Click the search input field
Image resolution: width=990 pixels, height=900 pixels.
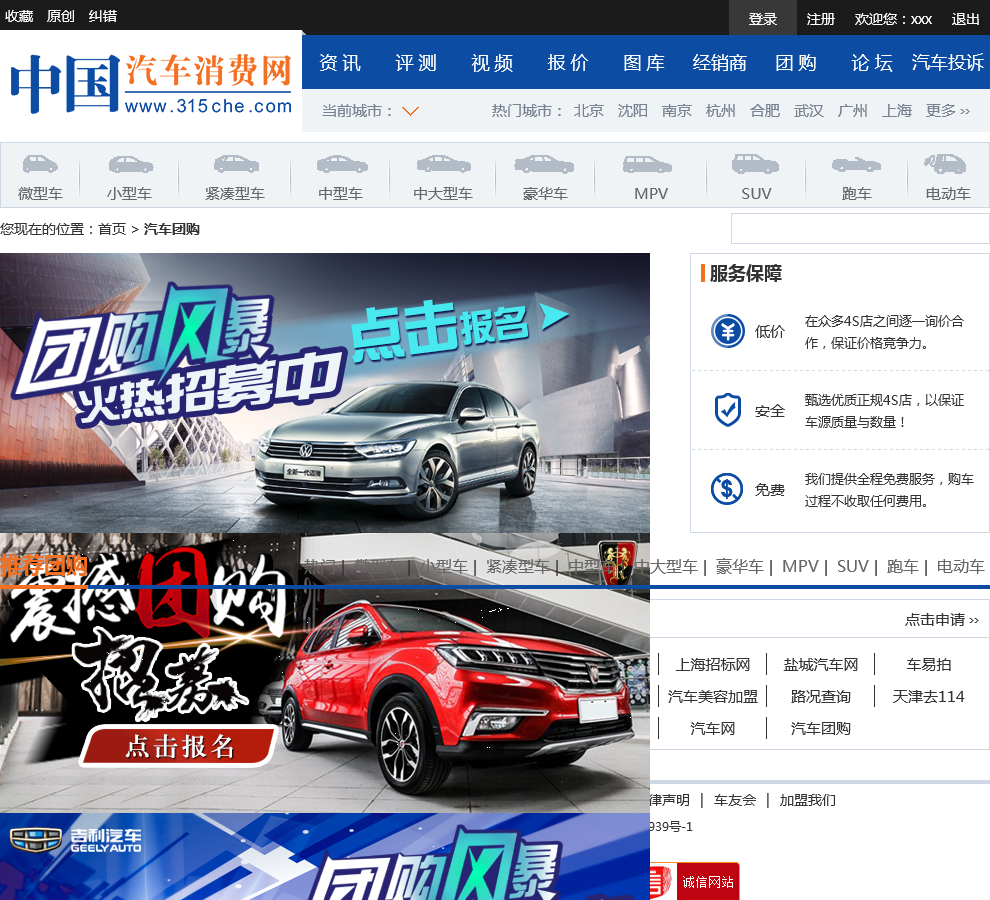tap(860, 228)
